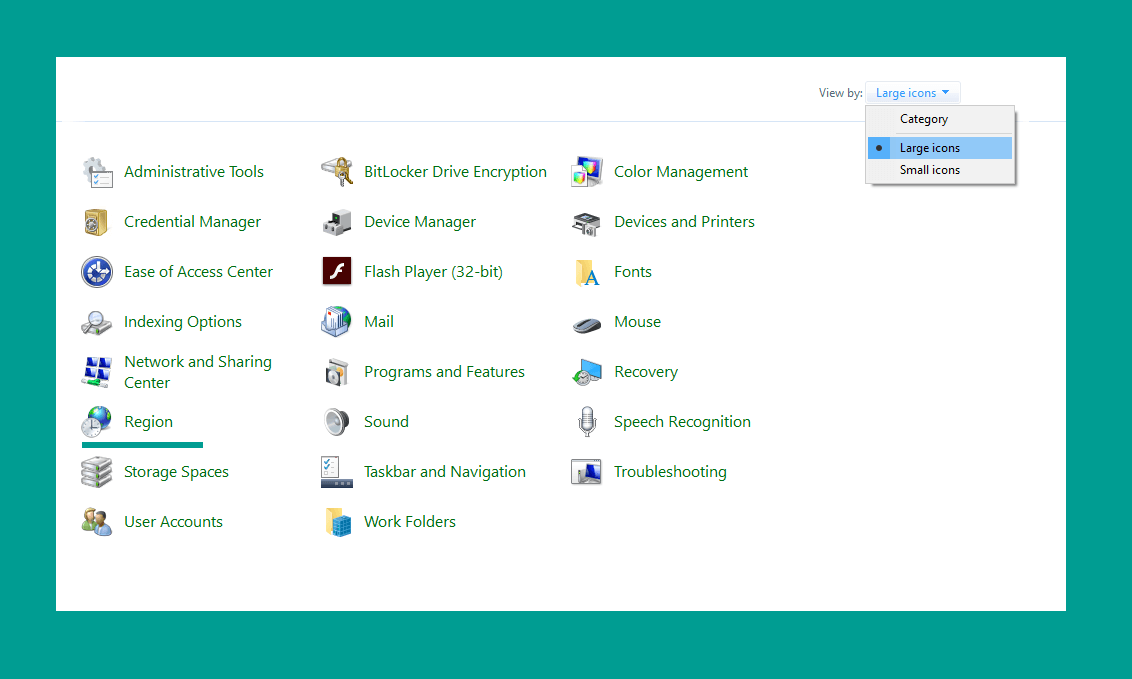Expand the View by Large icons dropdown
The image size is (1132, 679).
click(913, 93)
